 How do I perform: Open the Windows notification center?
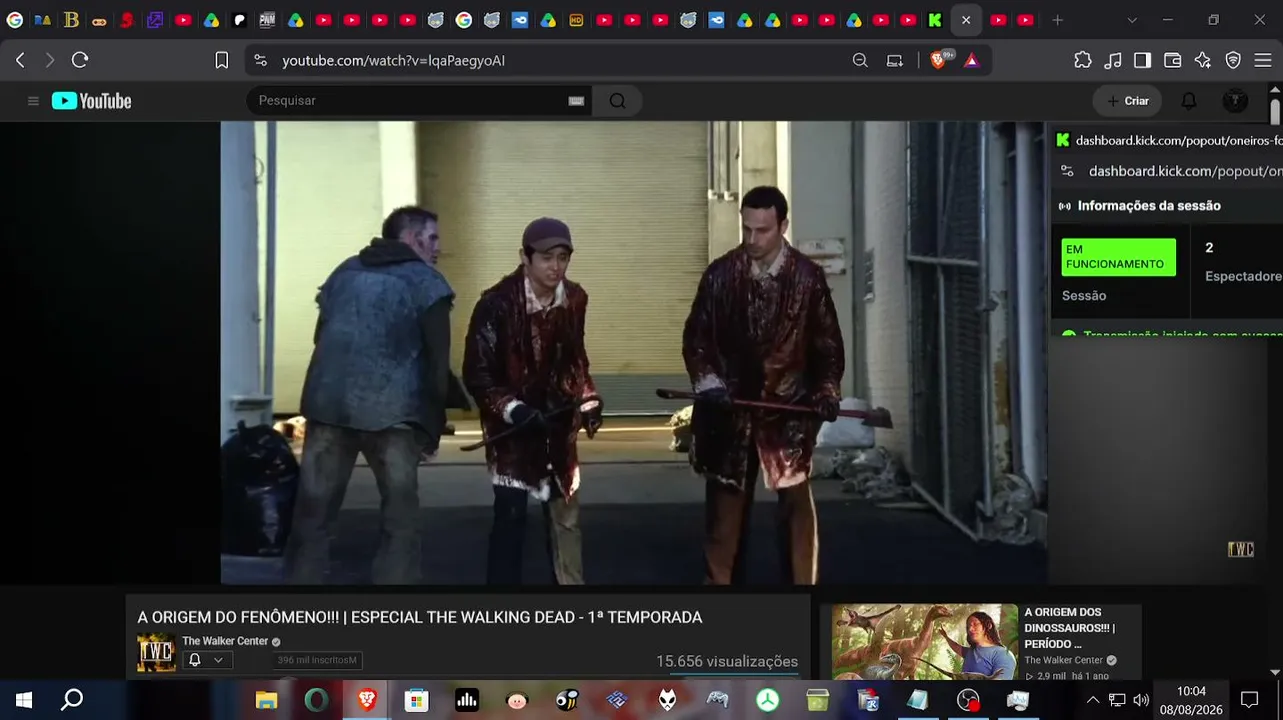click(x=1249, y=700)
